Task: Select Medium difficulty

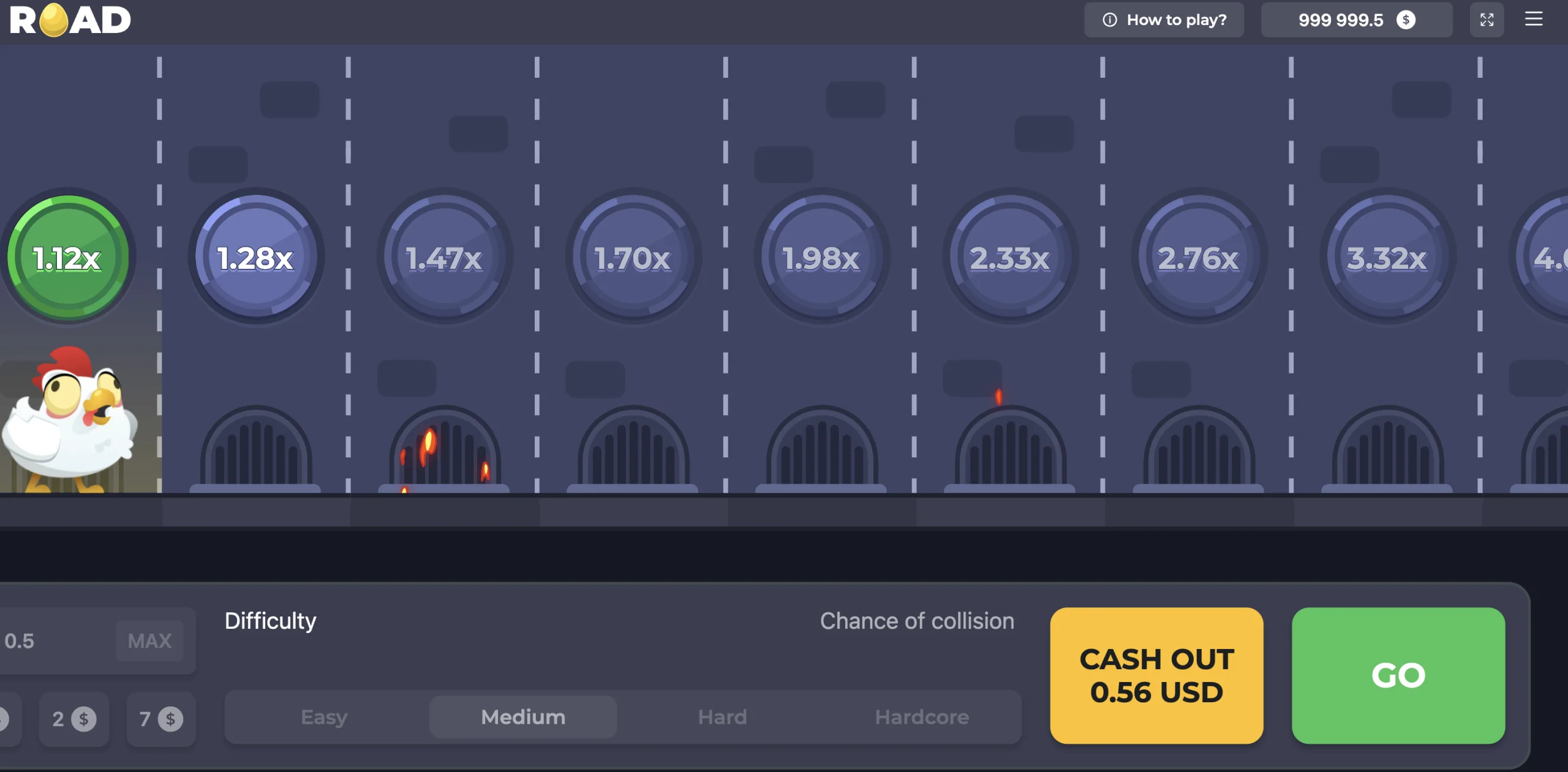Action: click(x=523, y=717)
